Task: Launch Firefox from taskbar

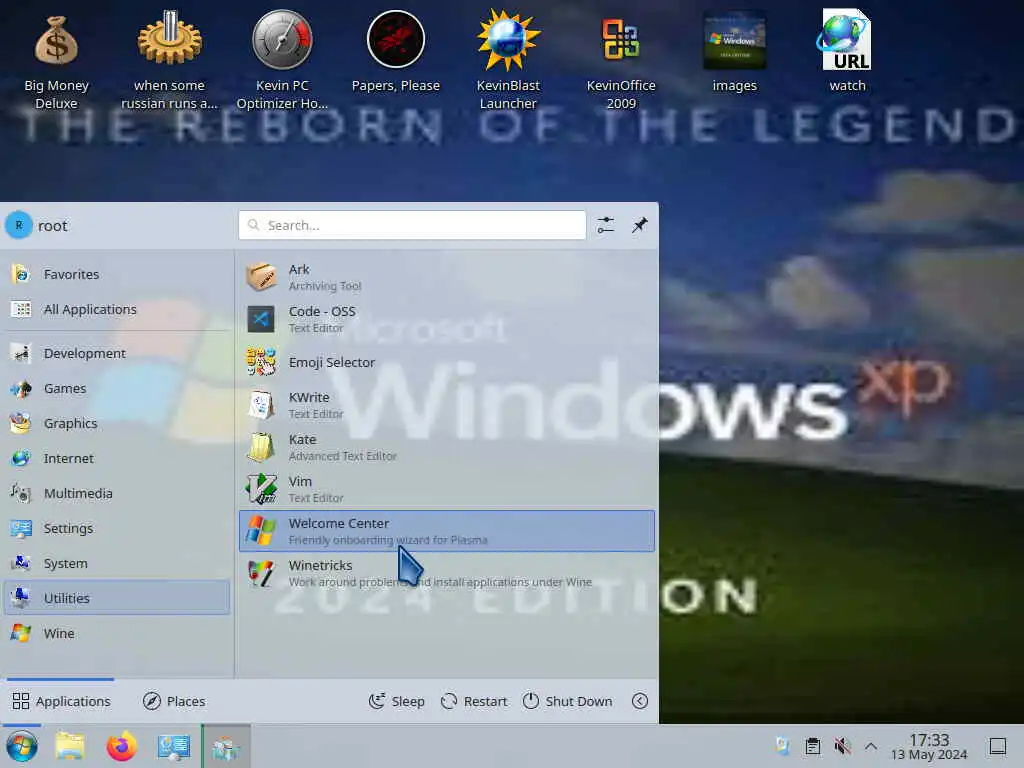Action: point(122,746)
